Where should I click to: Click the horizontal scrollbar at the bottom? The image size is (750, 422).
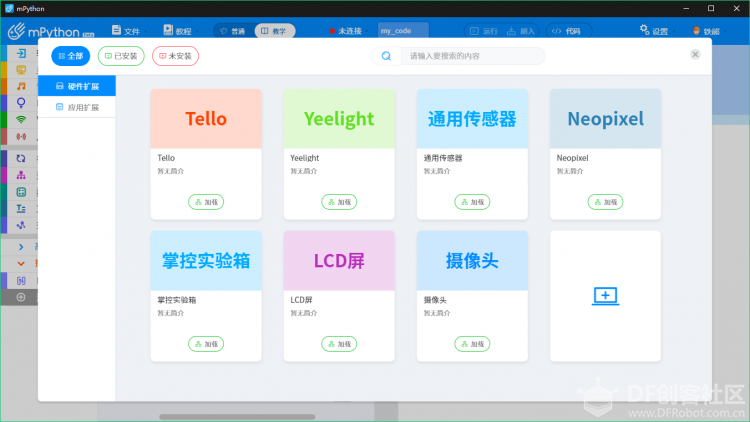coord(237,417)
